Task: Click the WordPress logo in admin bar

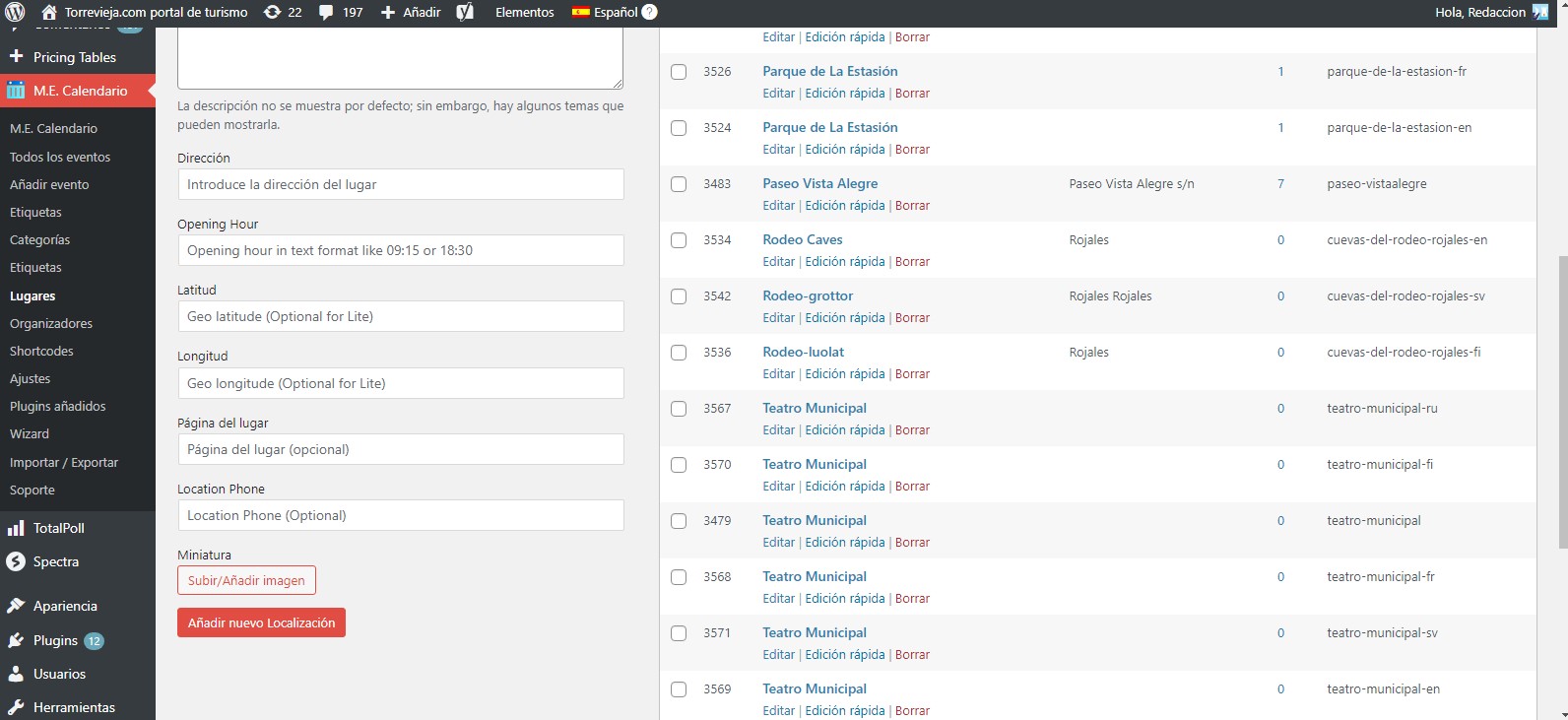Action: (15, 13)
